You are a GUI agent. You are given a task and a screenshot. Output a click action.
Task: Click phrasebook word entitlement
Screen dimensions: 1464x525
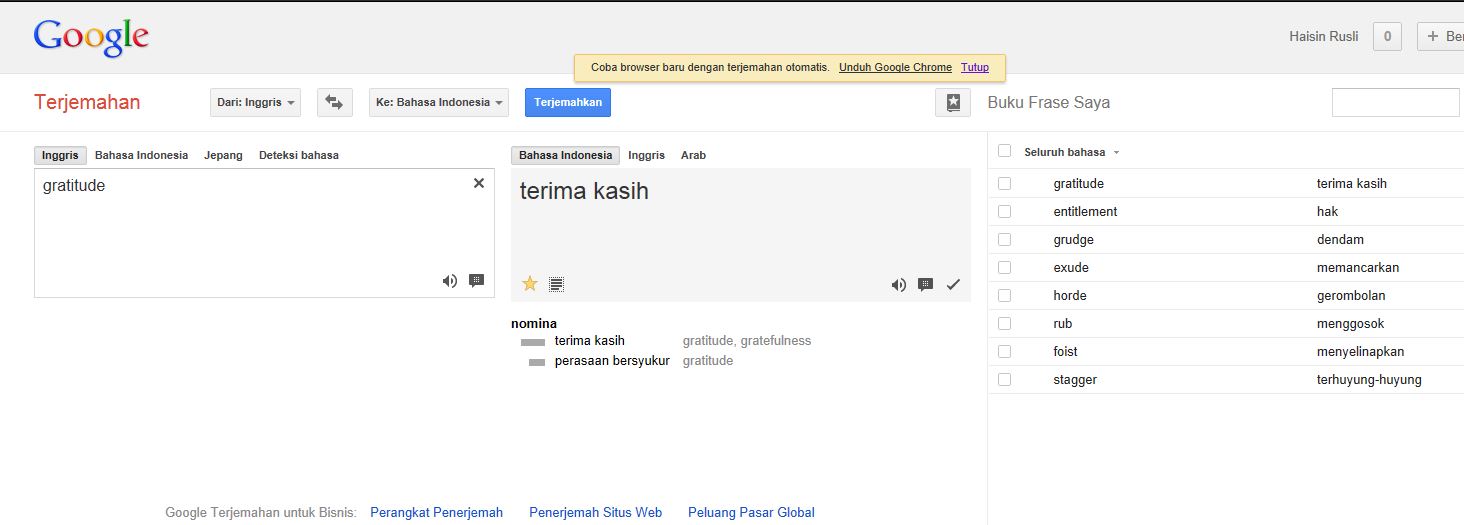1085,211
